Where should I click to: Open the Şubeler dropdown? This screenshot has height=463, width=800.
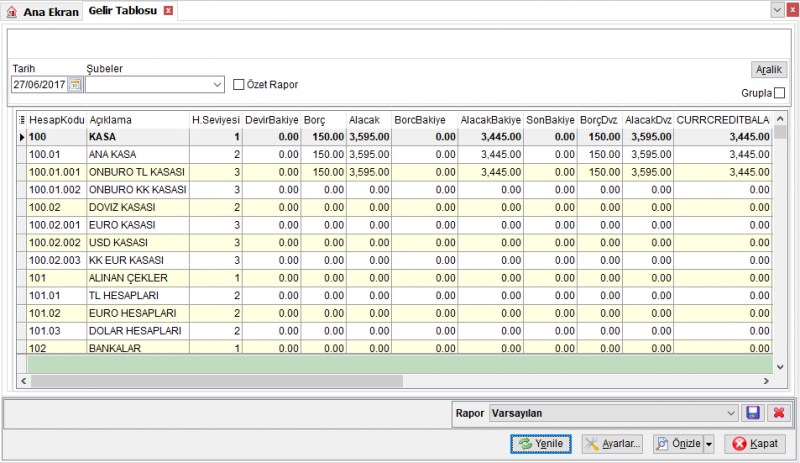[217, 85]
